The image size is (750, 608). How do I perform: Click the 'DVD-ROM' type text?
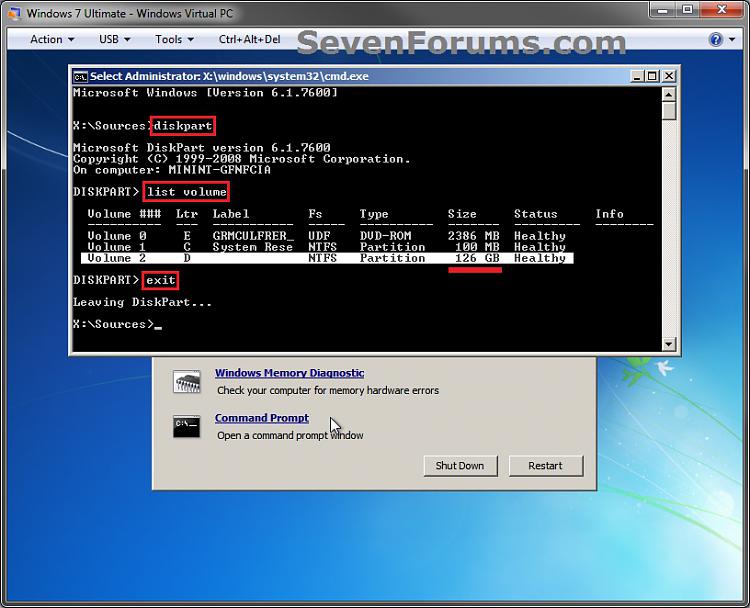pos(386,236)
